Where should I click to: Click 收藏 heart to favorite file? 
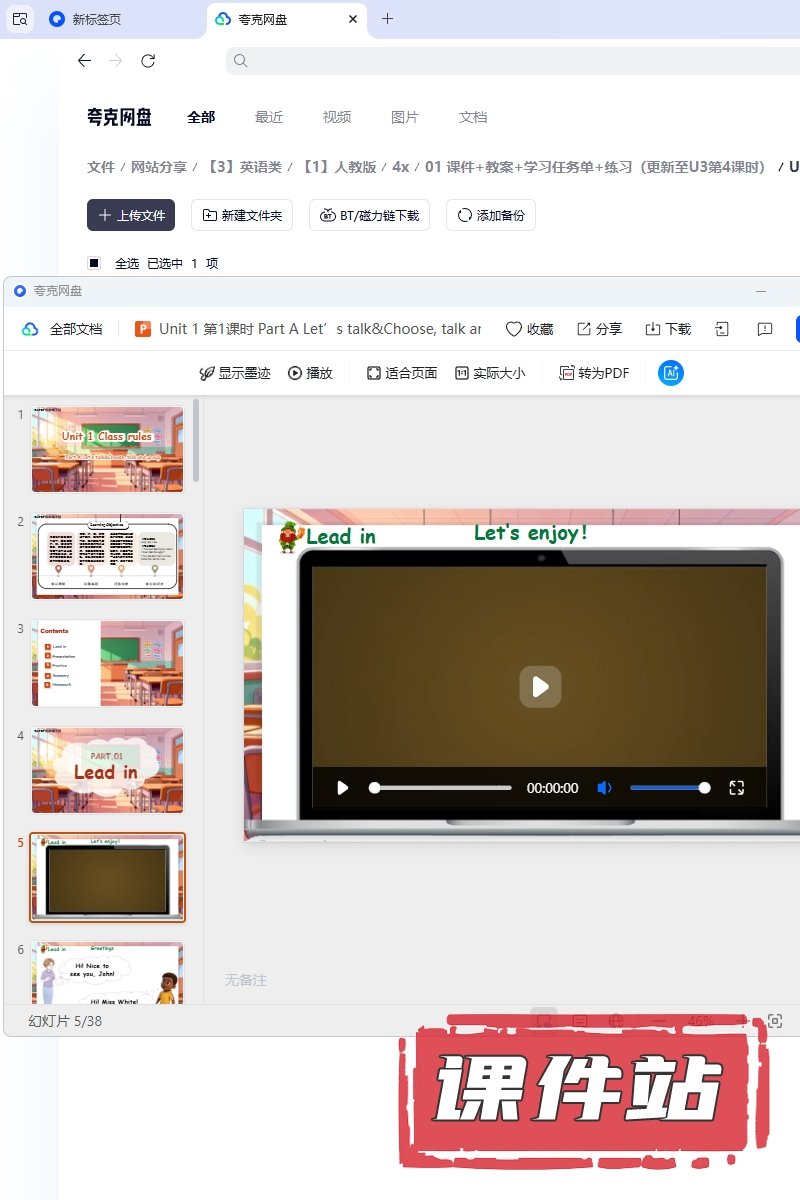click(x=529, y=329)
